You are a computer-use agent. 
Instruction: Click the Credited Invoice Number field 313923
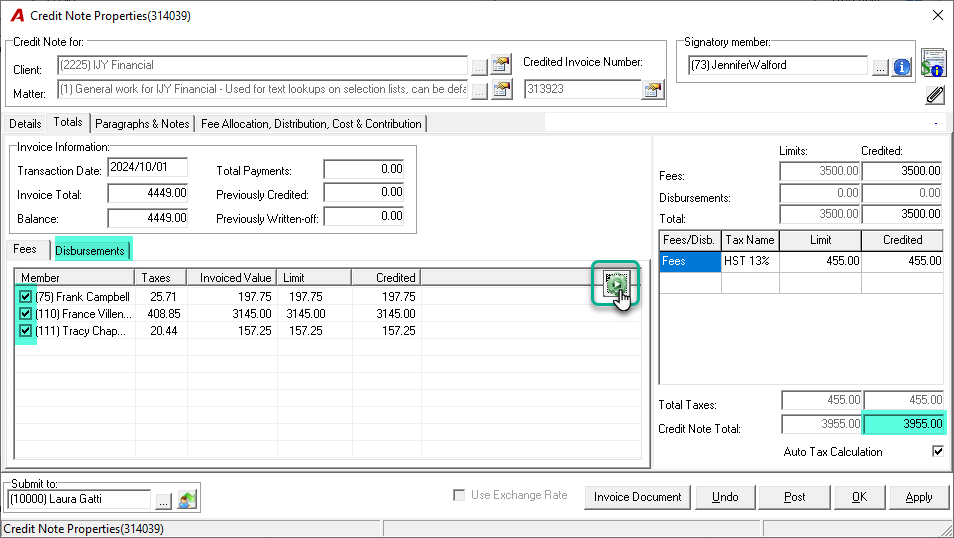click(582, 89)
